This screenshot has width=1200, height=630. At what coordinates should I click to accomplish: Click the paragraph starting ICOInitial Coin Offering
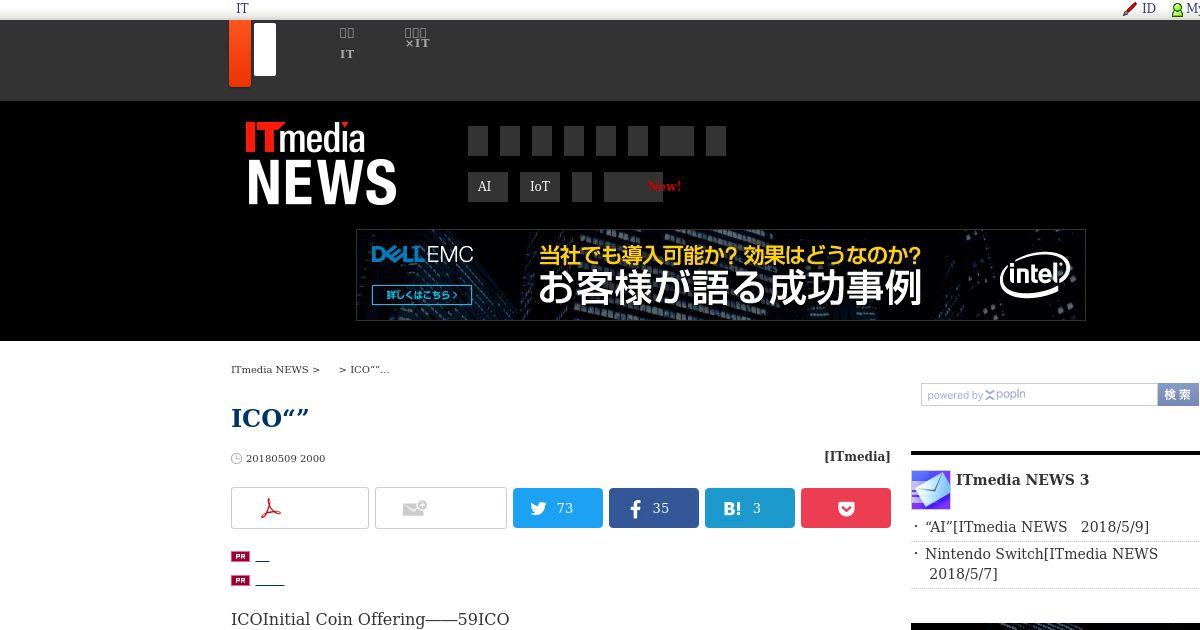pyautogui.click(x=370, y=620)
